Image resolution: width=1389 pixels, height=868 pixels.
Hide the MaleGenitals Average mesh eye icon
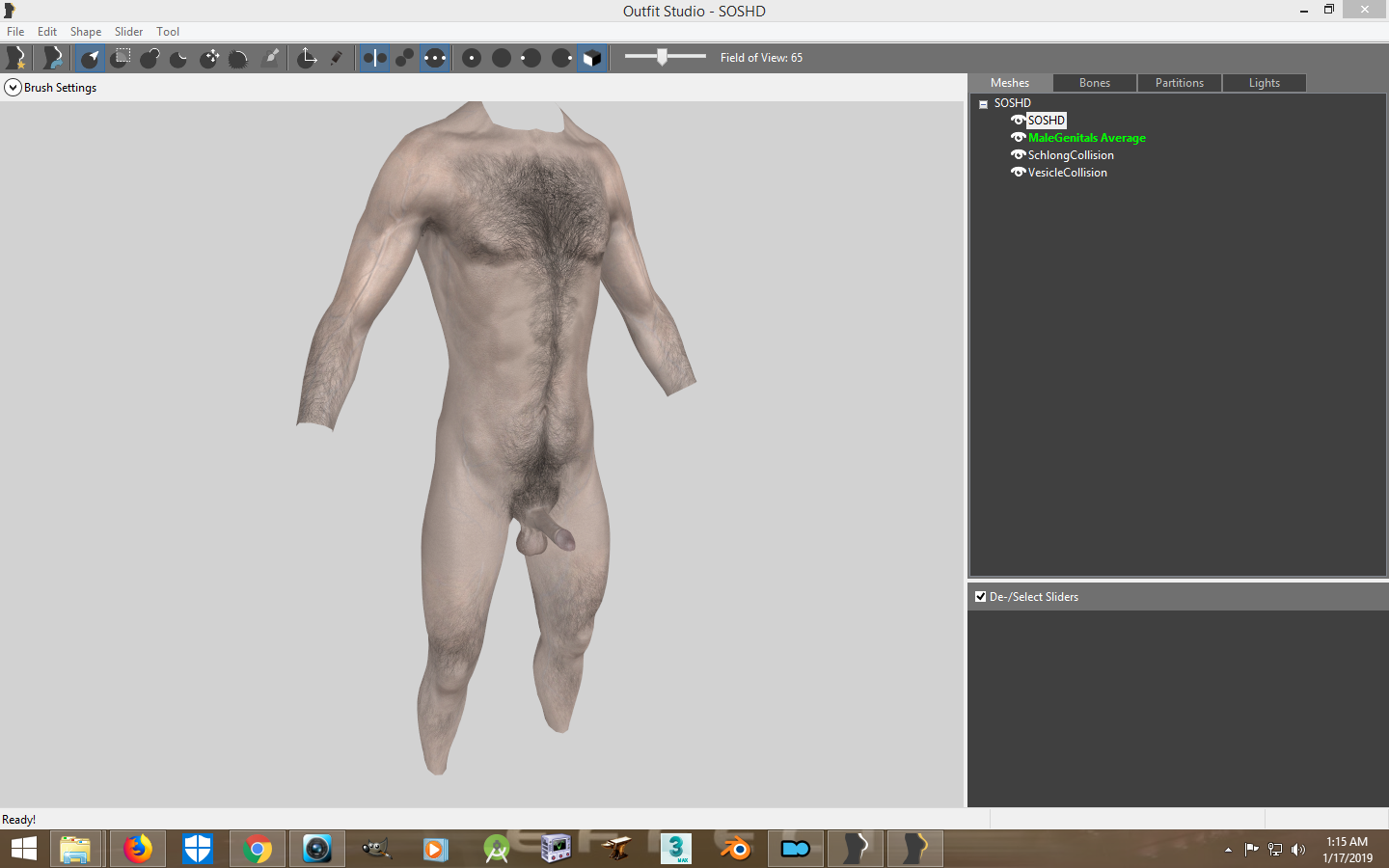[x=1018, y=138]
